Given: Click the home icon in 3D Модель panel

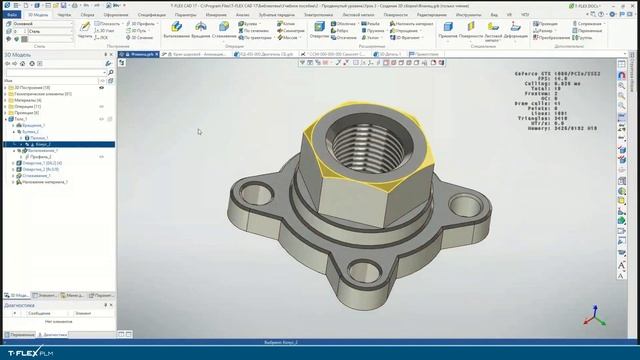Looking at the screenshot, I should coord(22,64).
